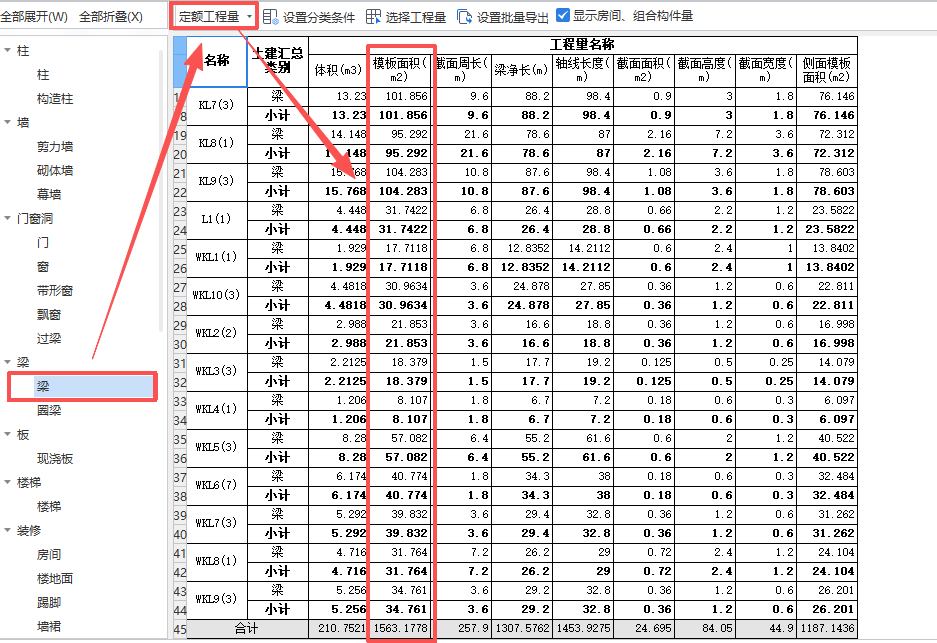Click the WKL3(3) name cell
The height and width of the screenshot is (643, 937).
tap(217, 371)
